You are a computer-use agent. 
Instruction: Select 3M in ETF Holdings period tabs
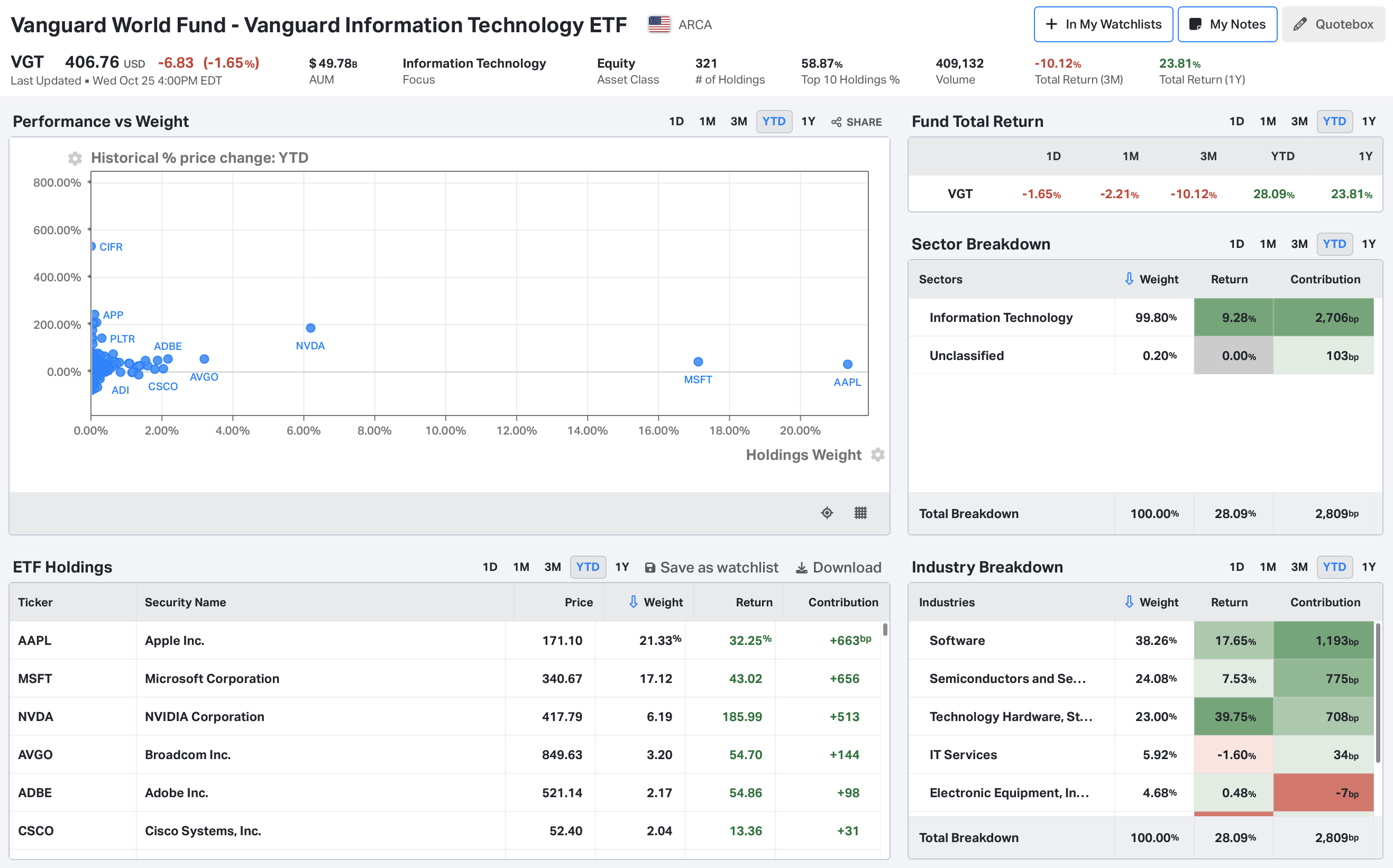click(x=552, y=567)
